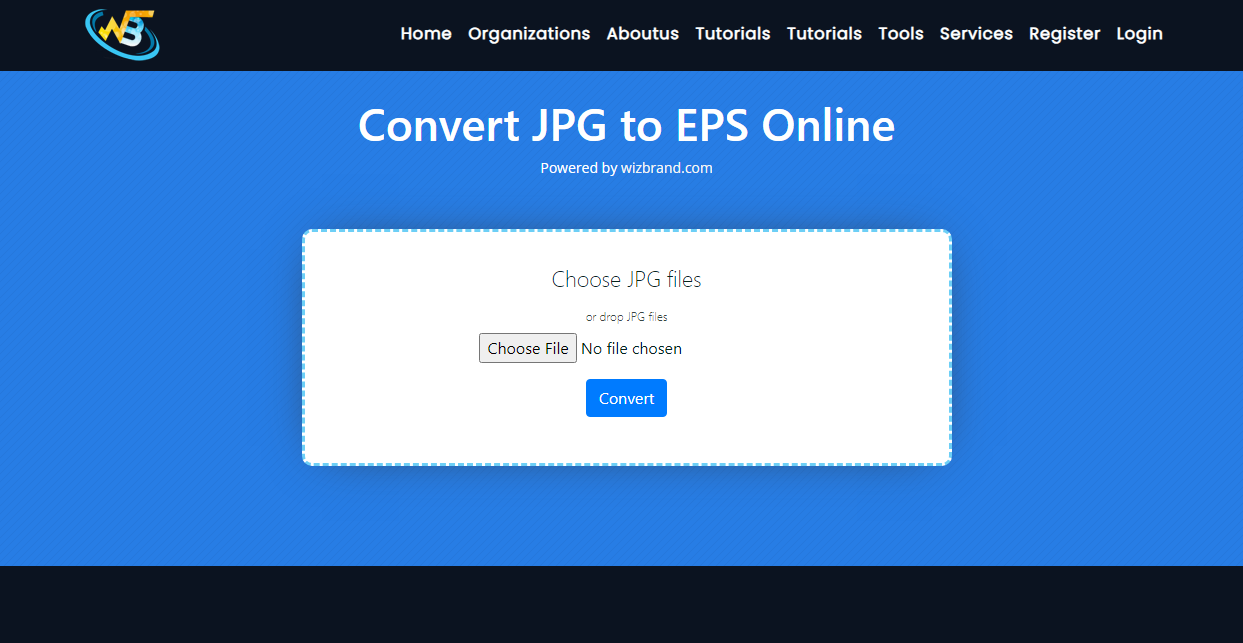Open the Tools menu item
The width and height of the screenshot is (1243, 643).
[901, 34]
